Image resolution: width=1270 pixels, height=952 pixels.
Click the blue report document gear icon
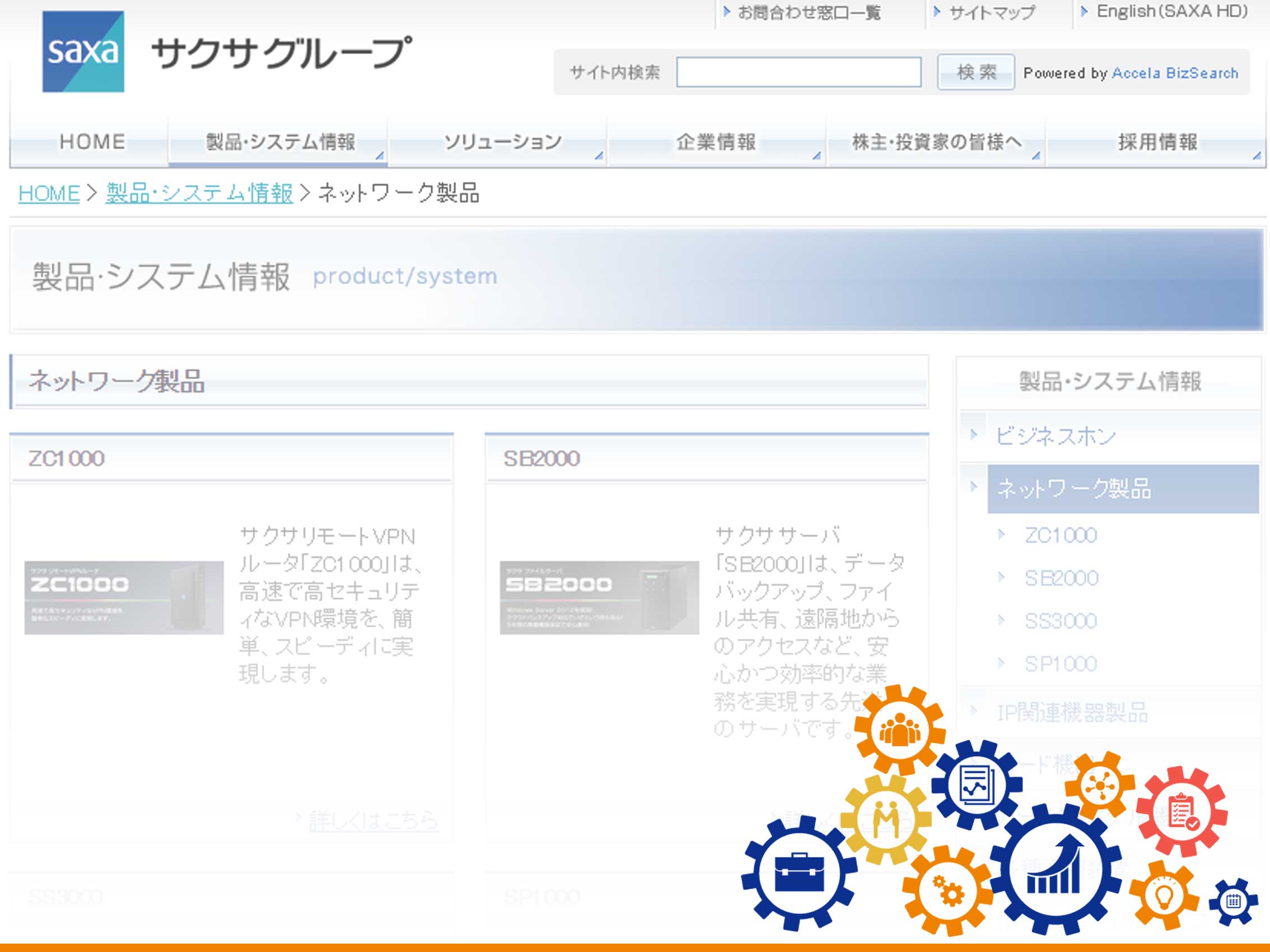[x=977, y=785]
